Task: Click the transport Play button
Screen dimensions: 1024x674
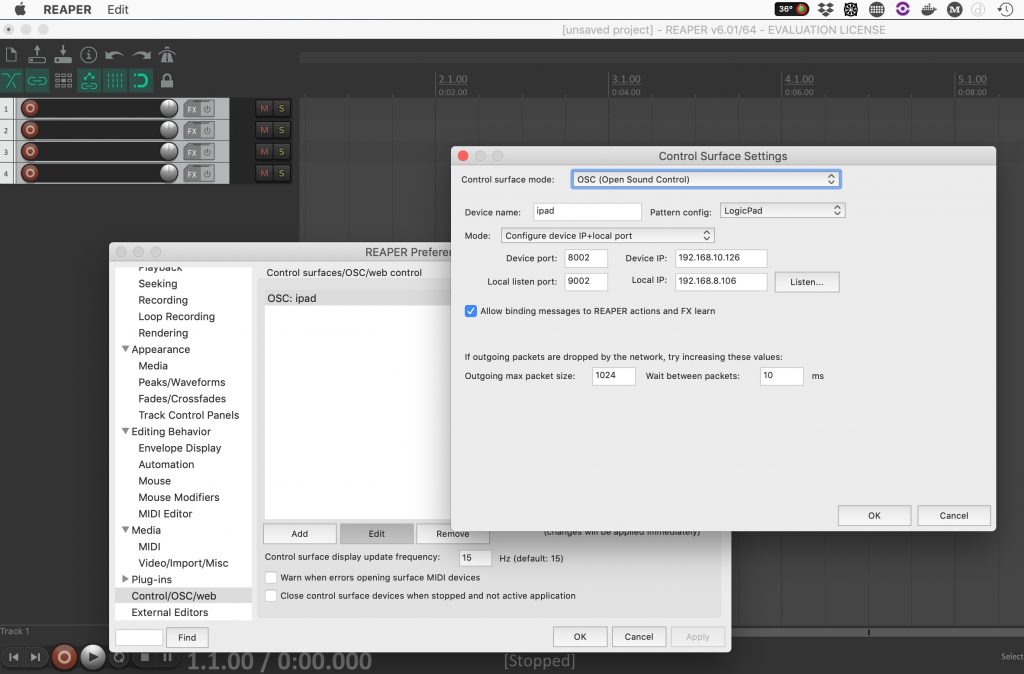Action: [x=92, y=657]
